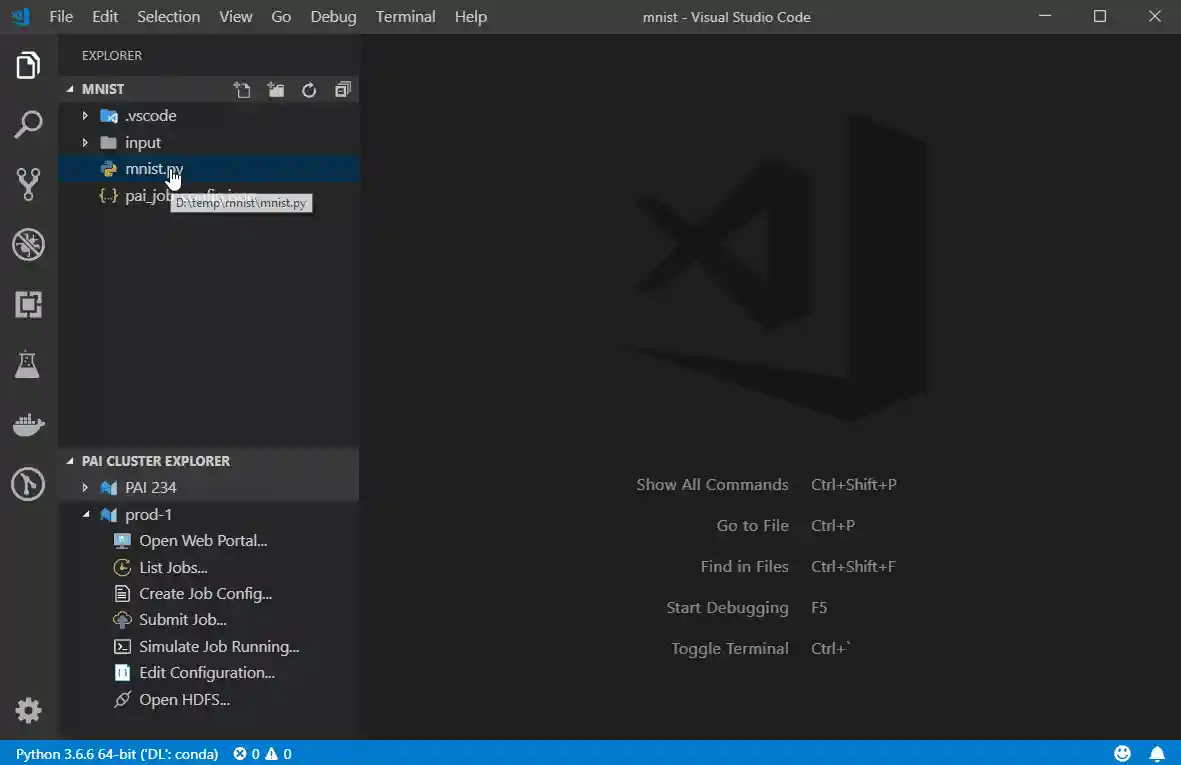Viewport: 1181px width, 765px height.
Task: Open the Edit menu
Action: click(105, 17)
